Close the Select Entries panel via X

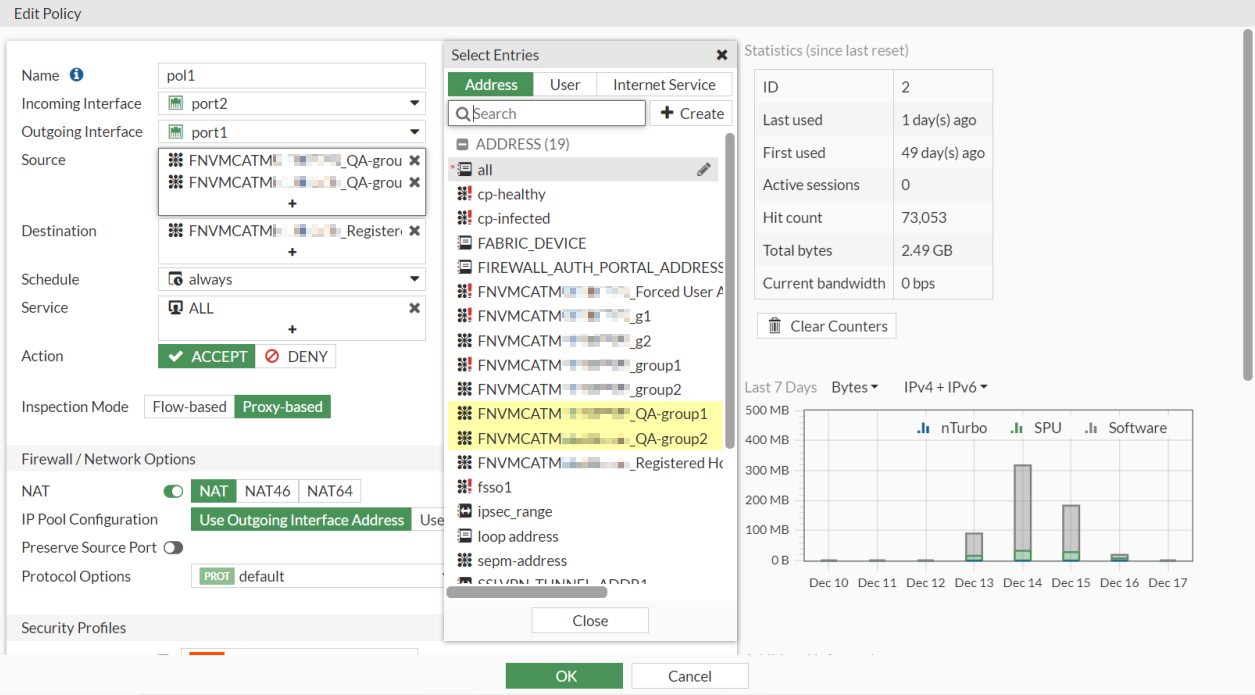[x=722, y=55]
